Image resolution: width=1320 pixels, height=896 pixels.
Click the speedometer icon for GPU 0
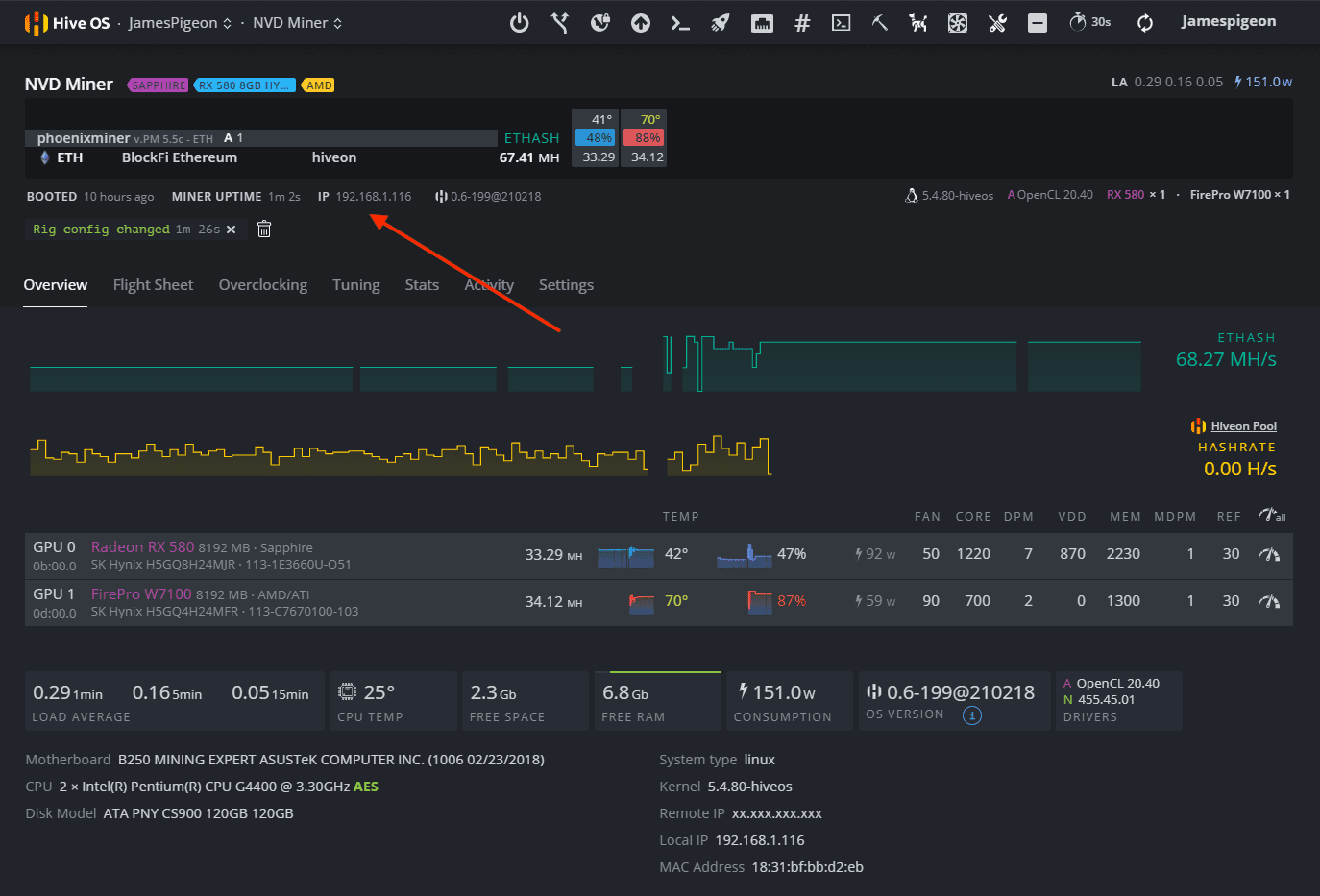pyautogui.click(x=1269, y=554)
